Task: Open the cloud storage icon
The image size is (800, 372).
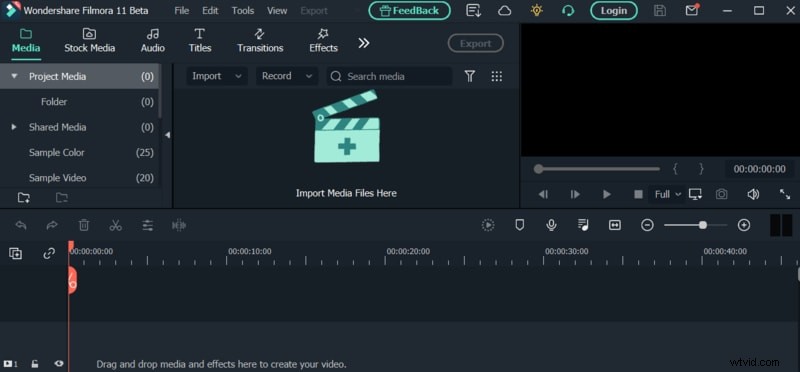Action: point(505,11)
